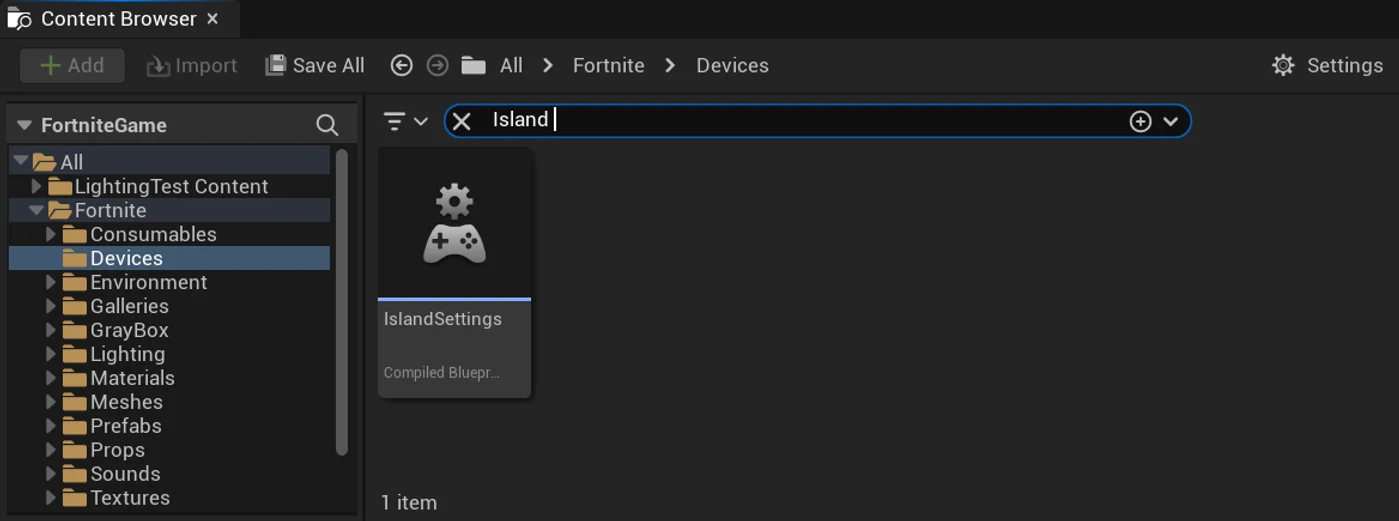Open the IslandSettings asset thumbnail
The height and width of the screenshot is (521, 1399).
[x=454, y=224]
